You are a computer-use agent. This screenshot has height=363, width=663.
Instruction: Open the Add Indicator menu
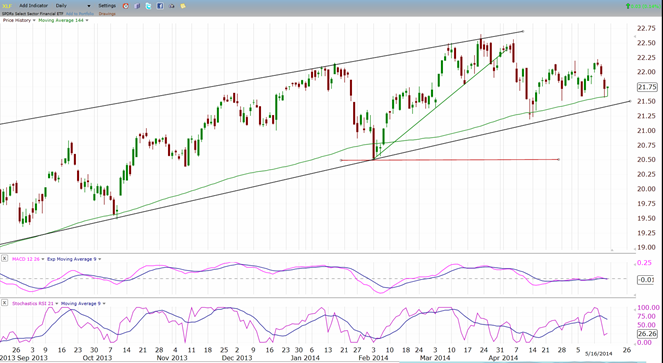tap(33, 6)
